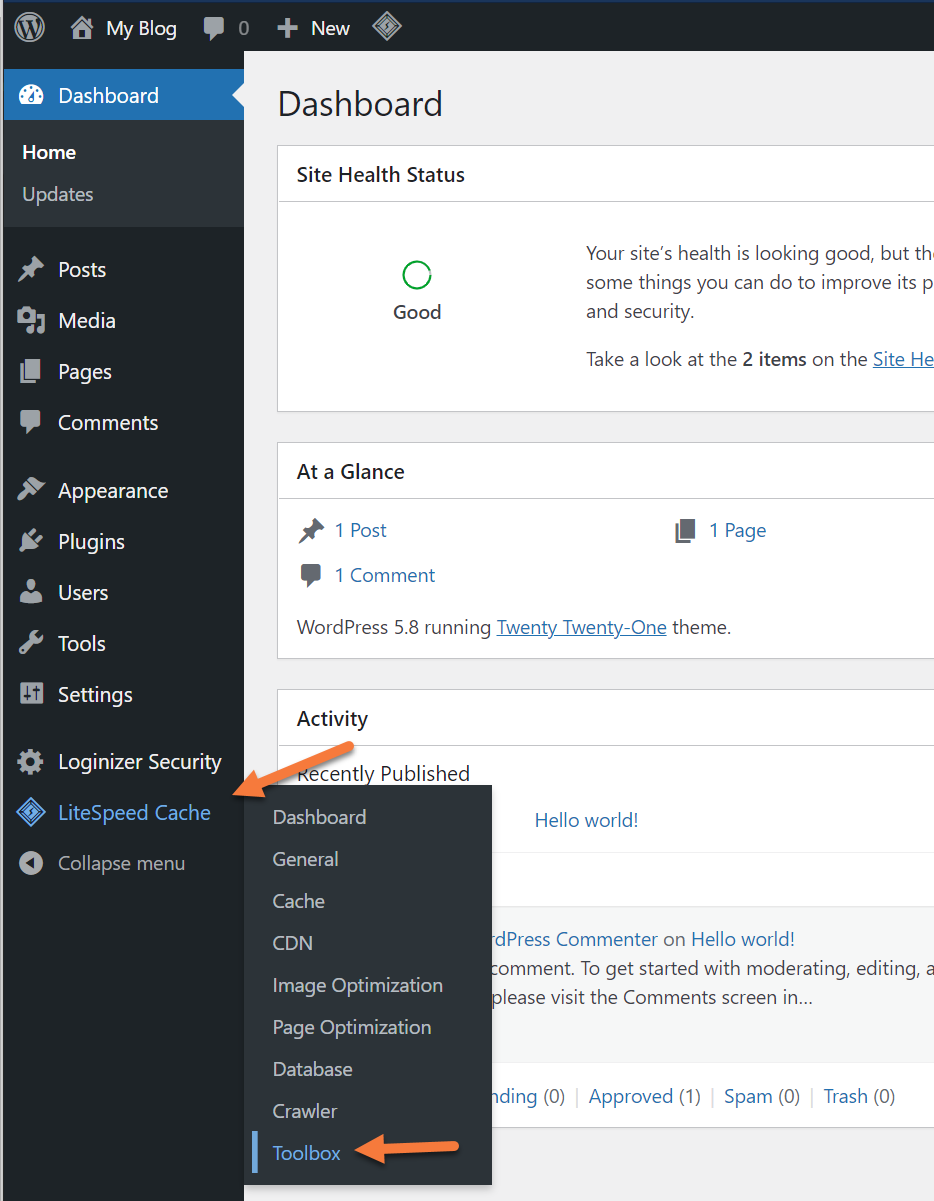The width and height of the screenshot is (934, 1201).
Task: Open the New content dropdown
Action: tap(314, 28)
